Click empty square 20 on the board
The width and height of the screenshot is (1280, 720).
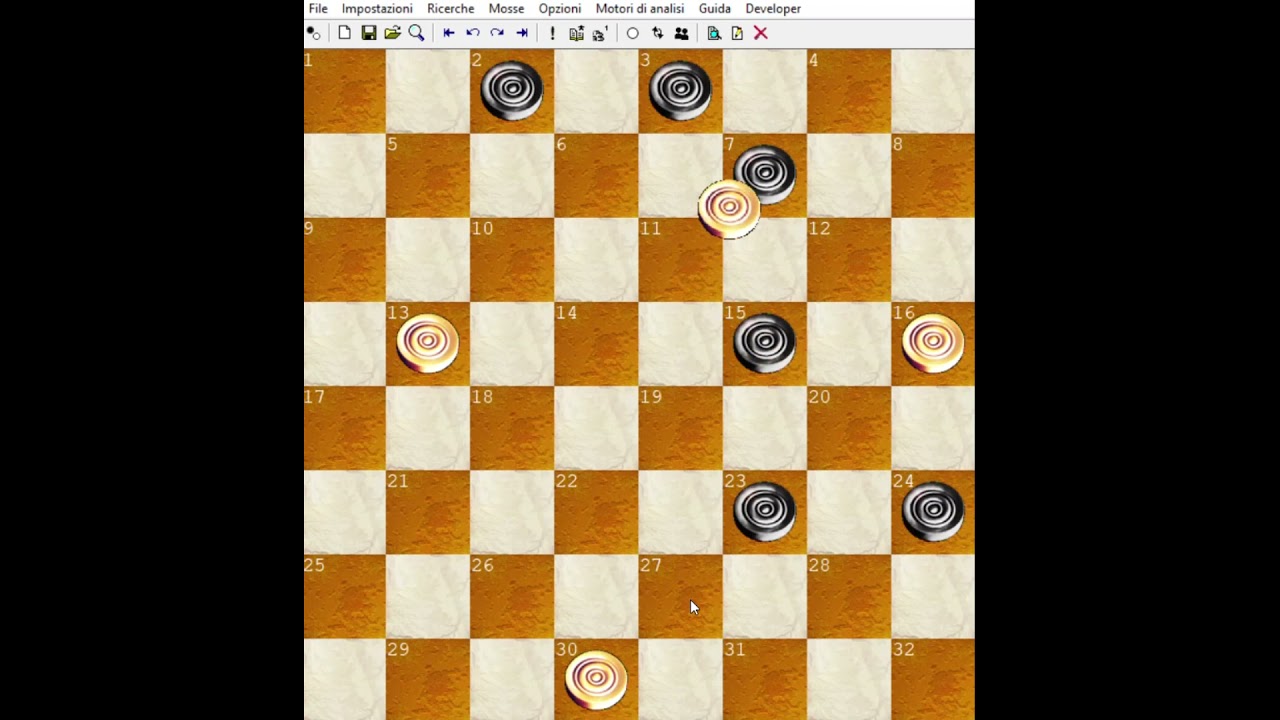(849, 428)
